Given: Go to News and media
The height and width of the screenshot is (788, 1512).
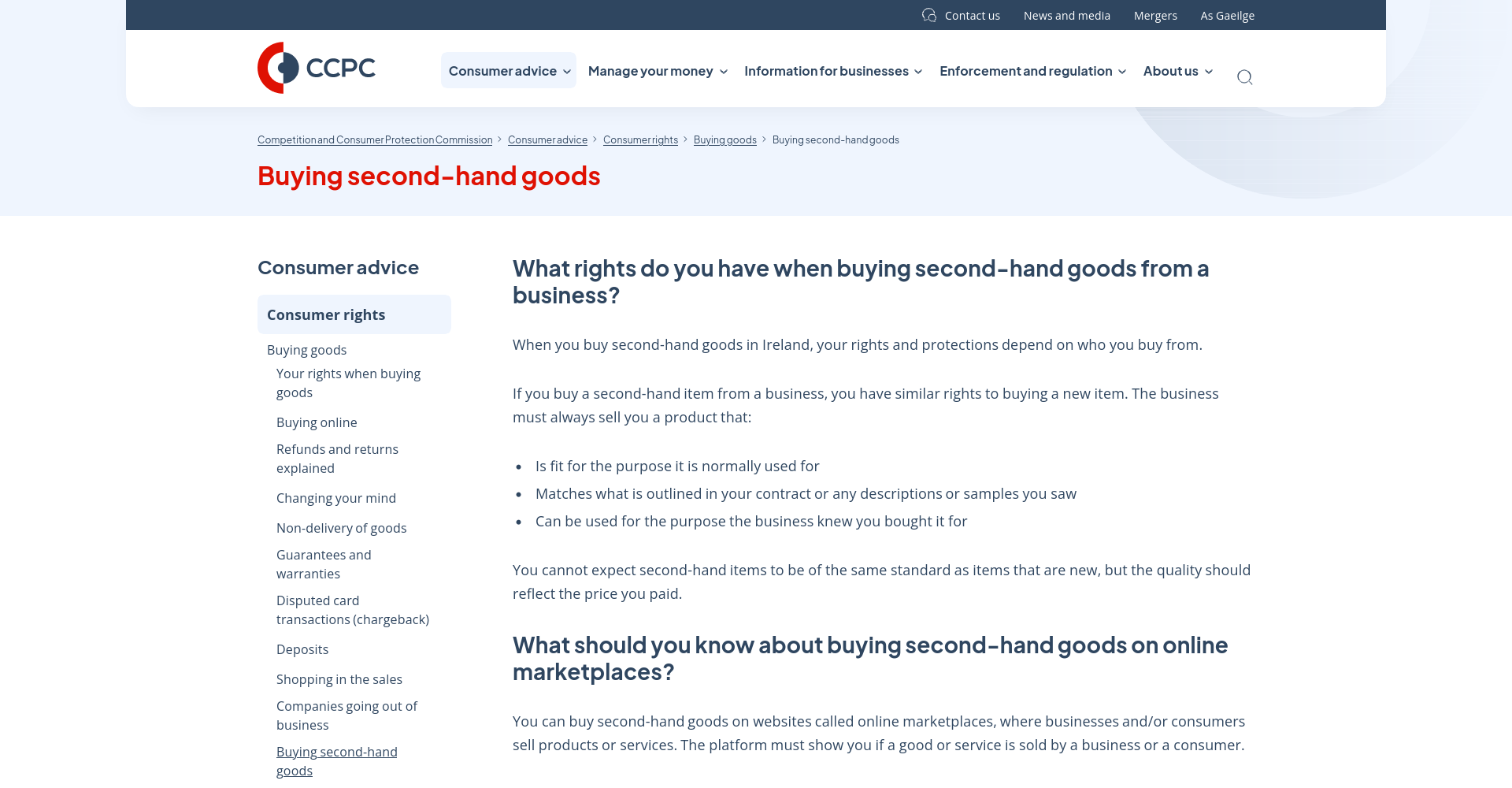Looking at the screenshot, I should (x=1066, y=16).
